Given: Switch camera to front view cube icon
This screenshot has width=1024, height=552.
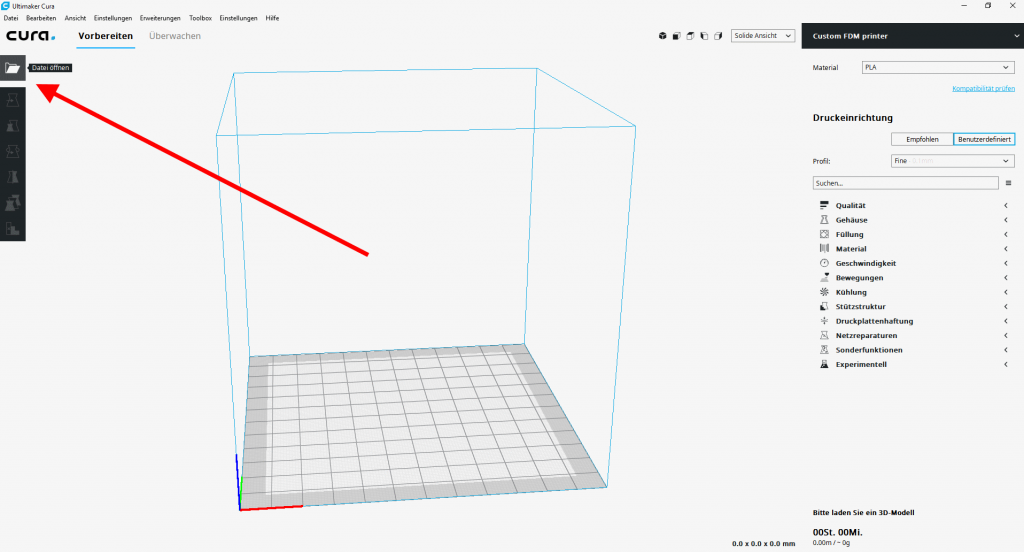Looking at the screenshot, I should point(677,36).
